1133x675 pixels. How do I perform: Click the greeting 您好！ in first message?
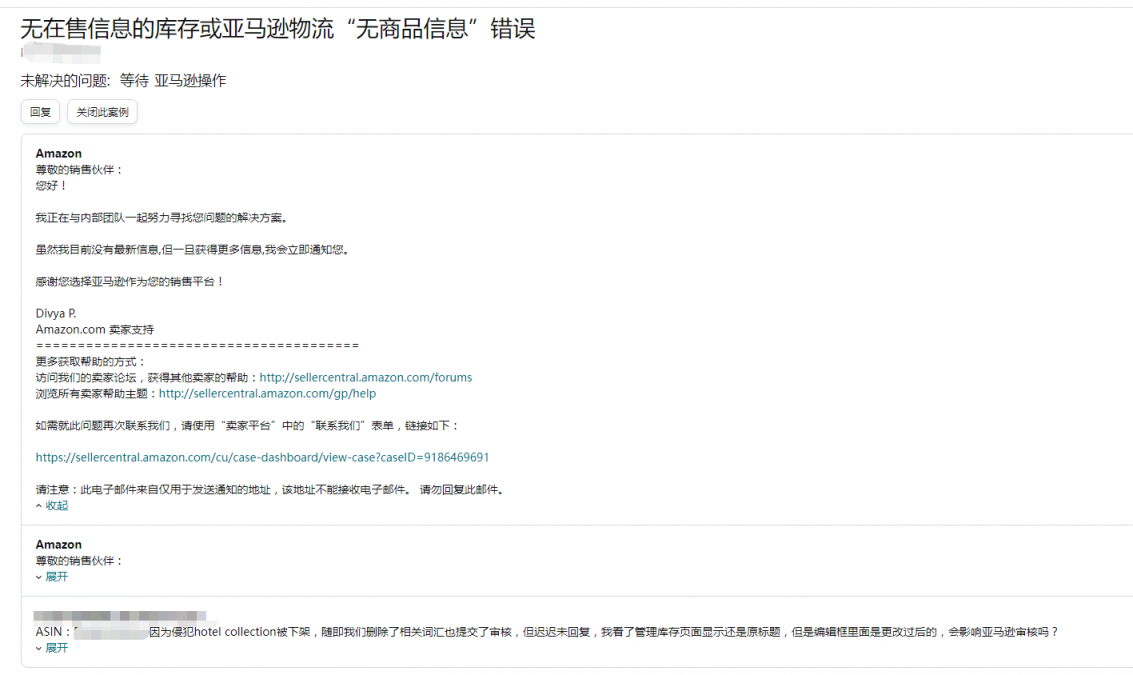coord(51,186)
